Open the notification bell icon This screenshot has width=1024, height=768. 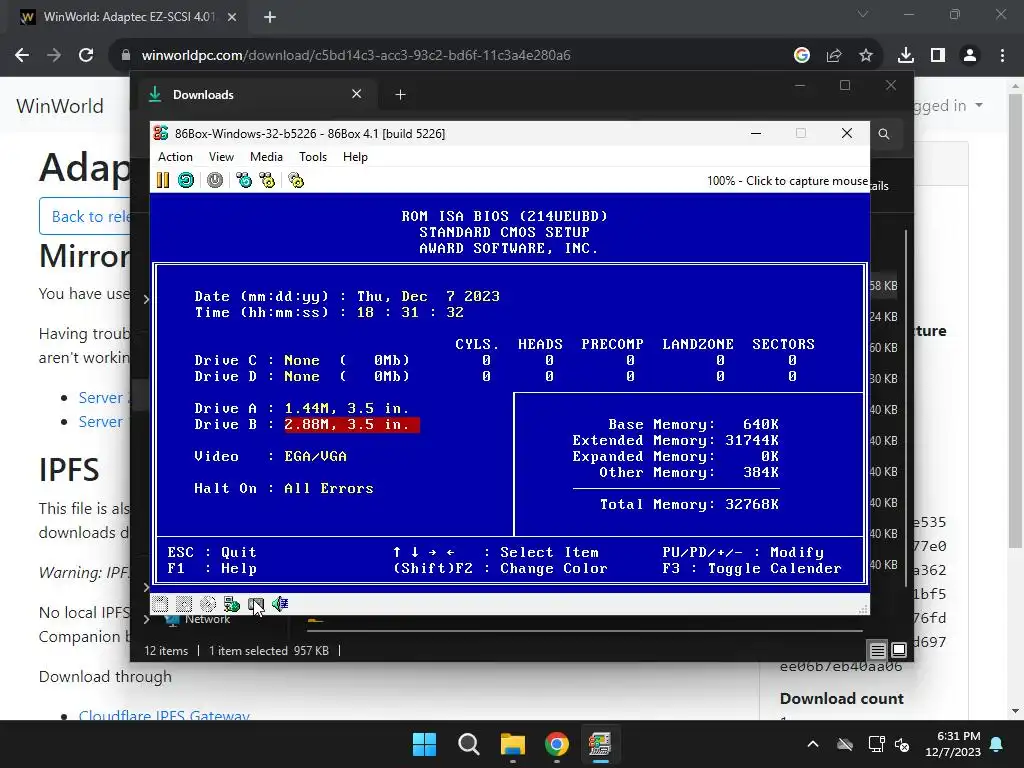click(997, 744)
